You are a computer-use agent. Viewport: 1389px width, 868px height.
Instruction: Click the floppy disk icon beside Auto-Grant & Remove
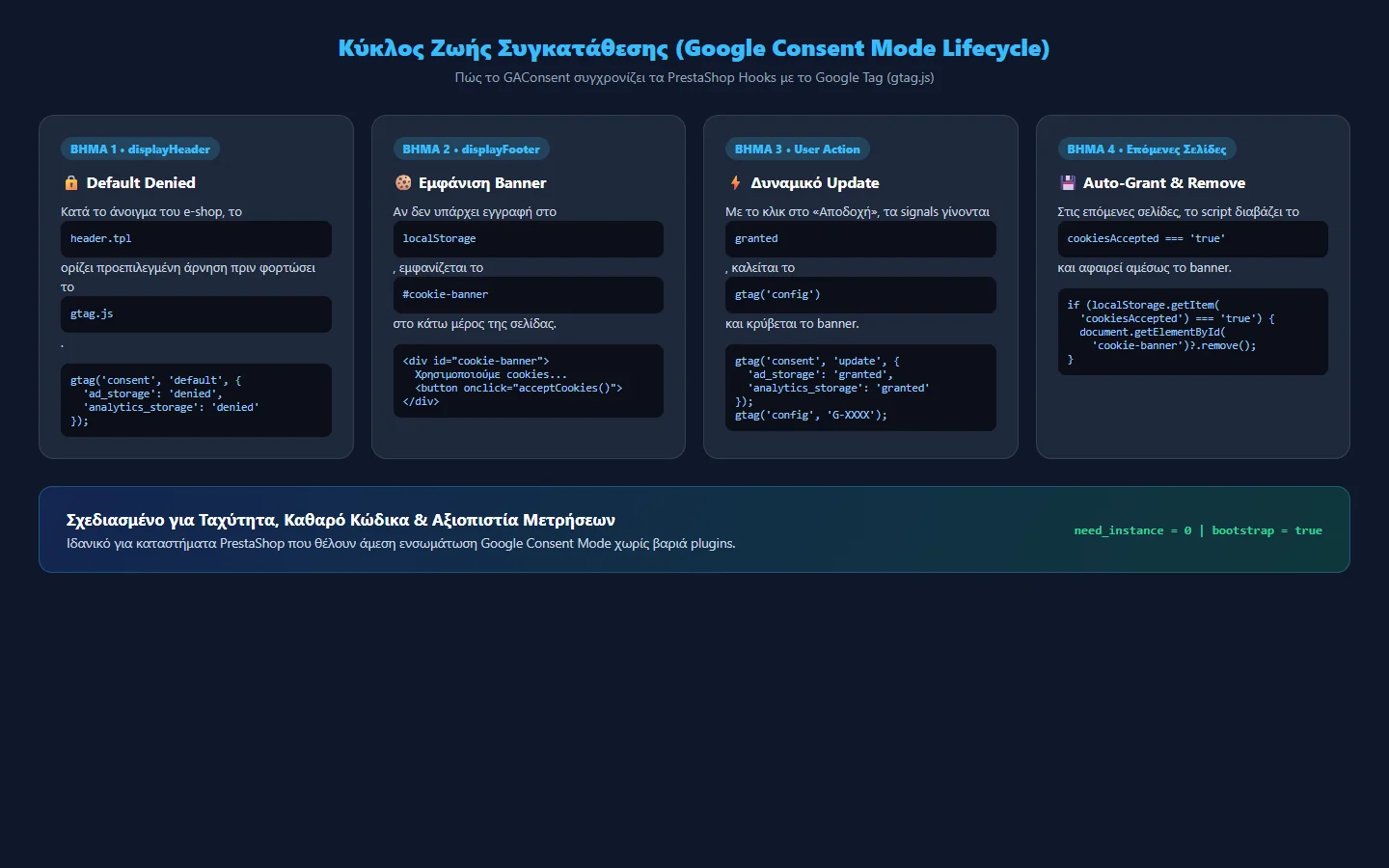pos(1067,183)
